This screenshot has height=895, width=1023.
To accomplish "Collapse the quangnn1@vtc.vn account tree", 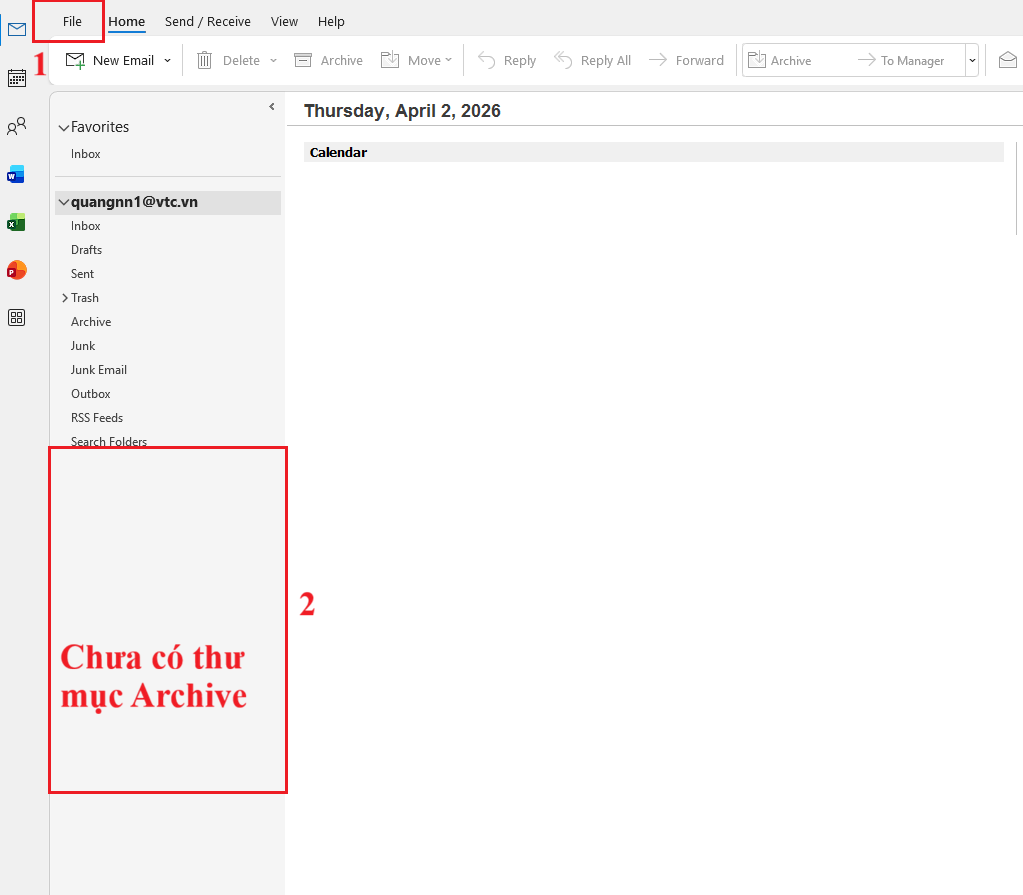I will coord(64,203).
